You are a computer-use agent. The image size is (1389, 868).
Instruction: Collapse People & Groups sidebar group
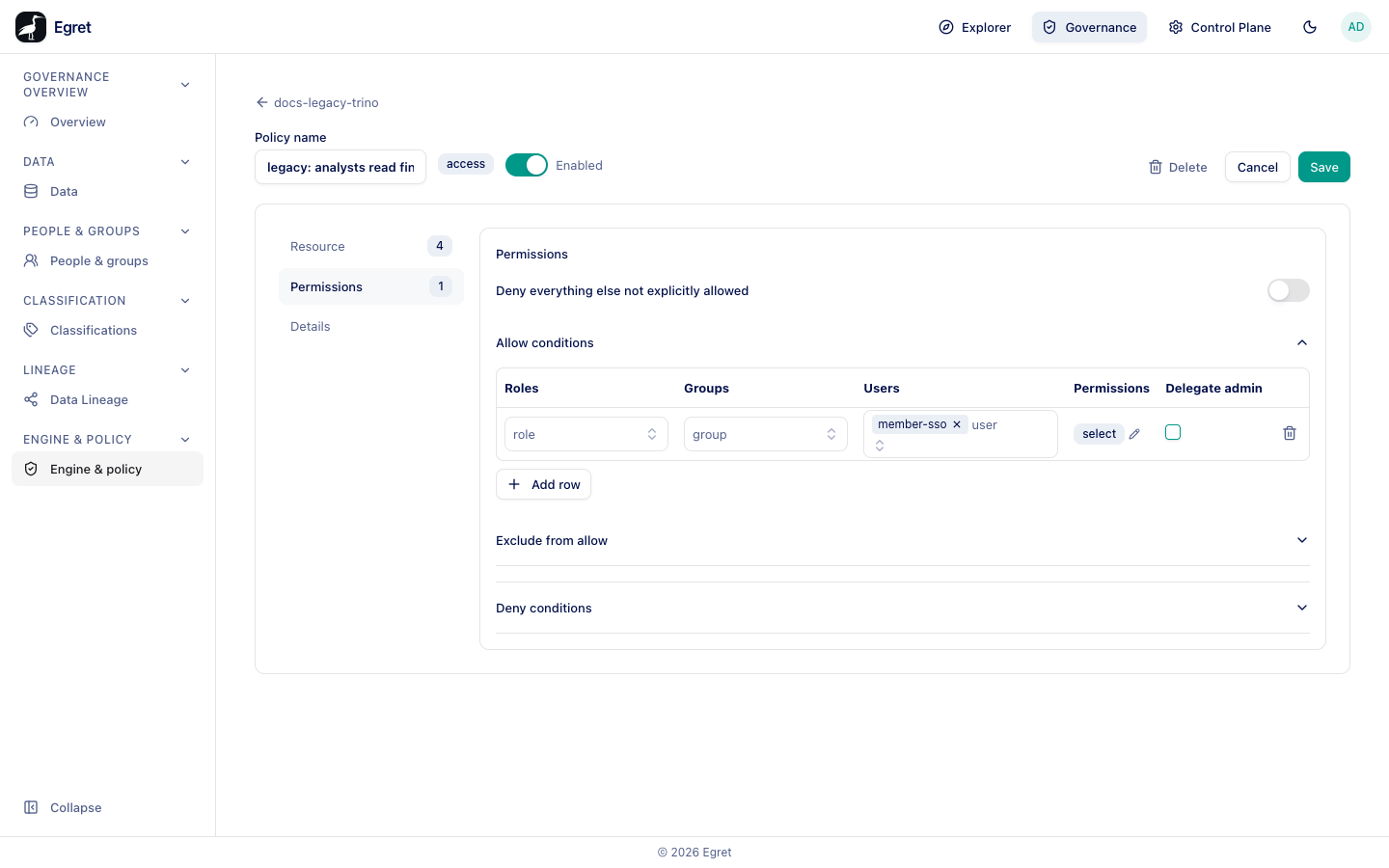[185, 231]
